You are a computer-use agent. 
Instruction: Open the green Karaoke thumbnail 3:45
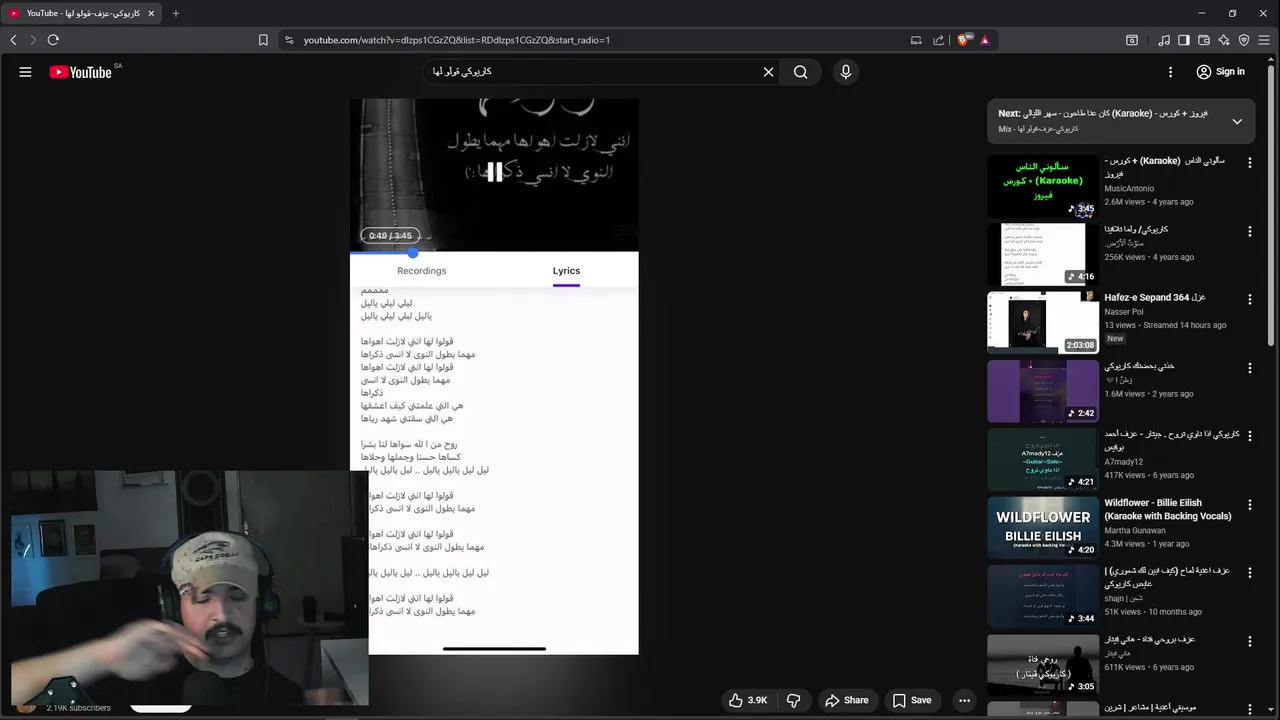[x=1043, y=185]
